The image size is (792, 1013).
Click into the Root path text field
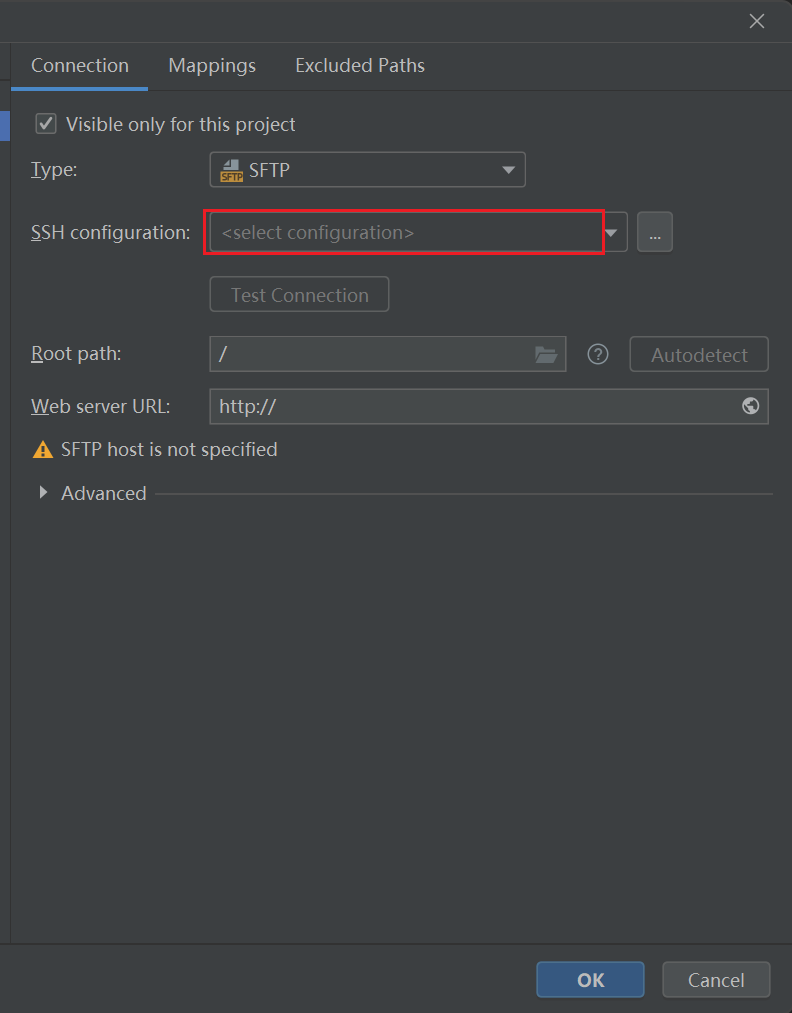click(x=388, y=354)
